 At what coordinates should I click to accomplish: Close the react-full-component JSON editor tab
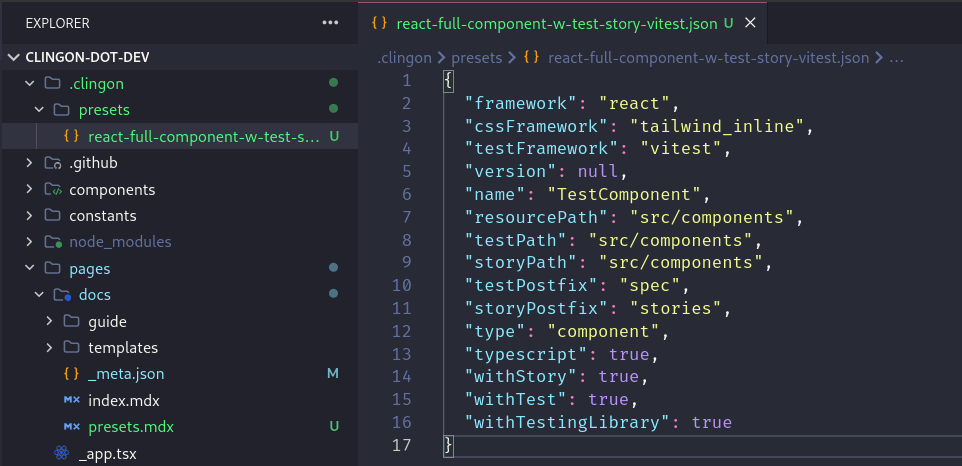750,22
